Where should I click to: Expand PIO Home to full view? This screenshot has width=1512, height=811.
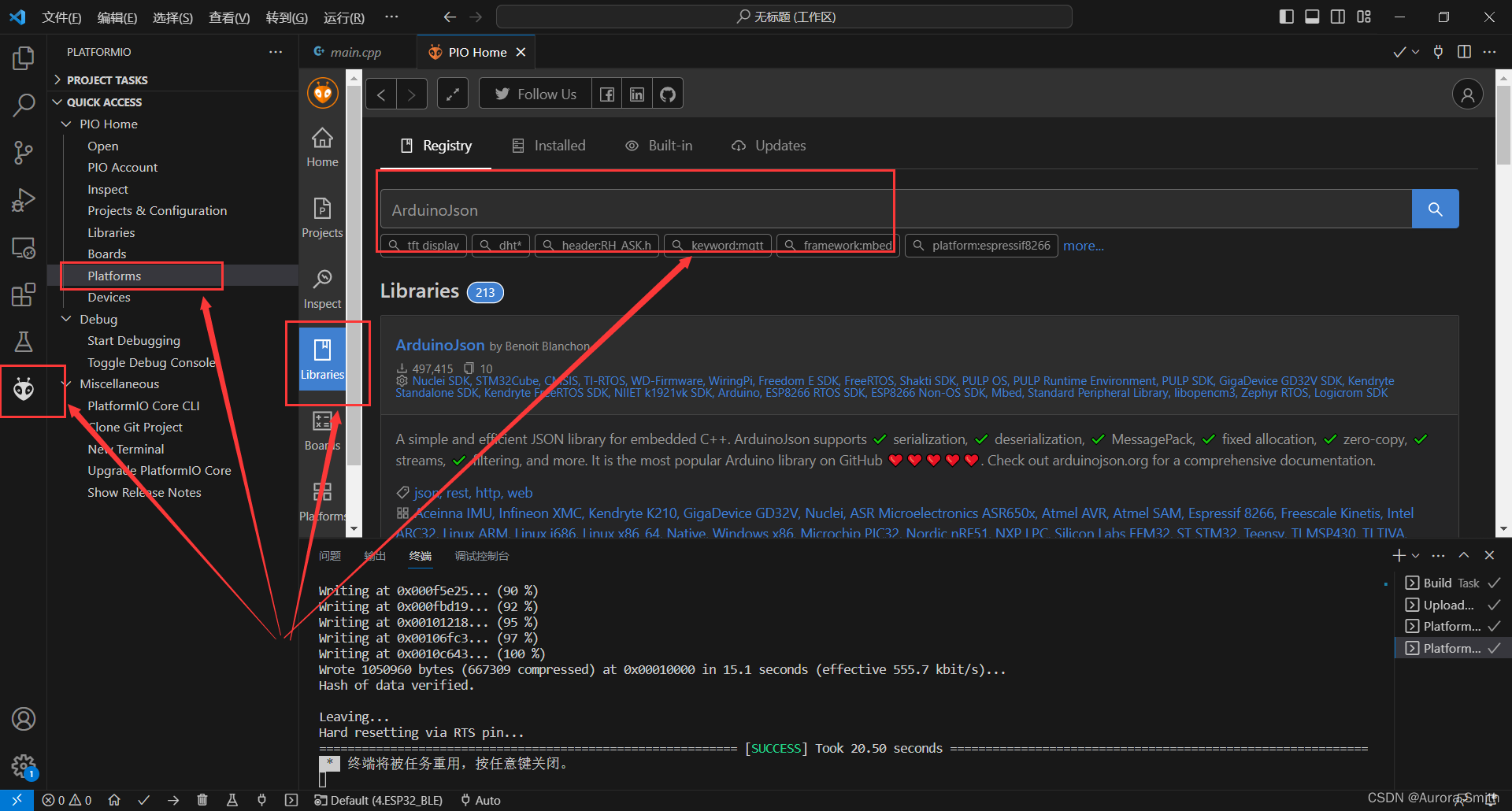click(453, 94)
